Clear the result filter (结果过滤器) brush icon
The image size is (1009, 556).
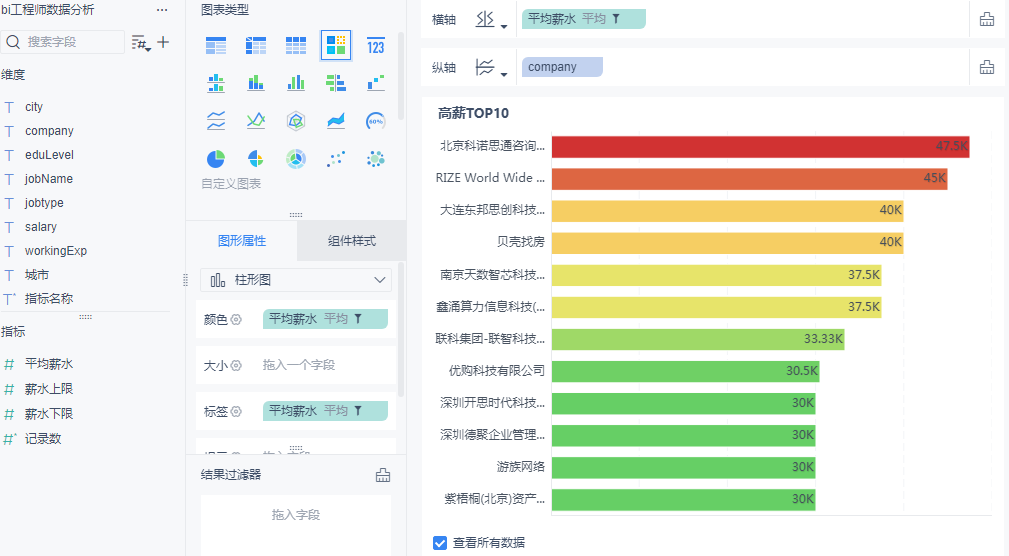point(383,475)
